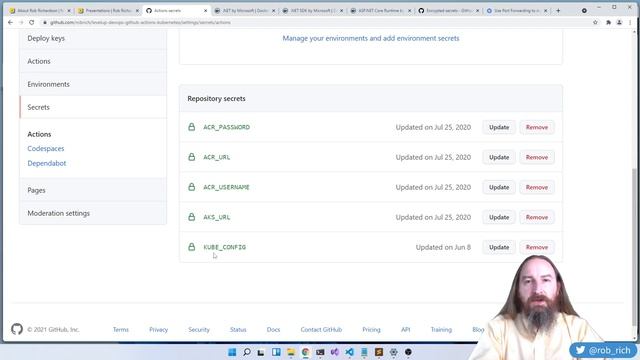Open the footer Privacy link
Viewport: 640px width, 360px height.
tap(158, 329)
